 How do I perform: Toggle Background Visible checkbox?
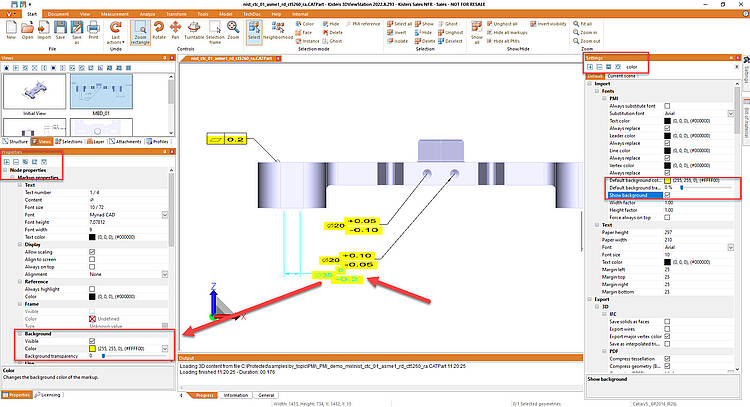click(x=92, y=341)
